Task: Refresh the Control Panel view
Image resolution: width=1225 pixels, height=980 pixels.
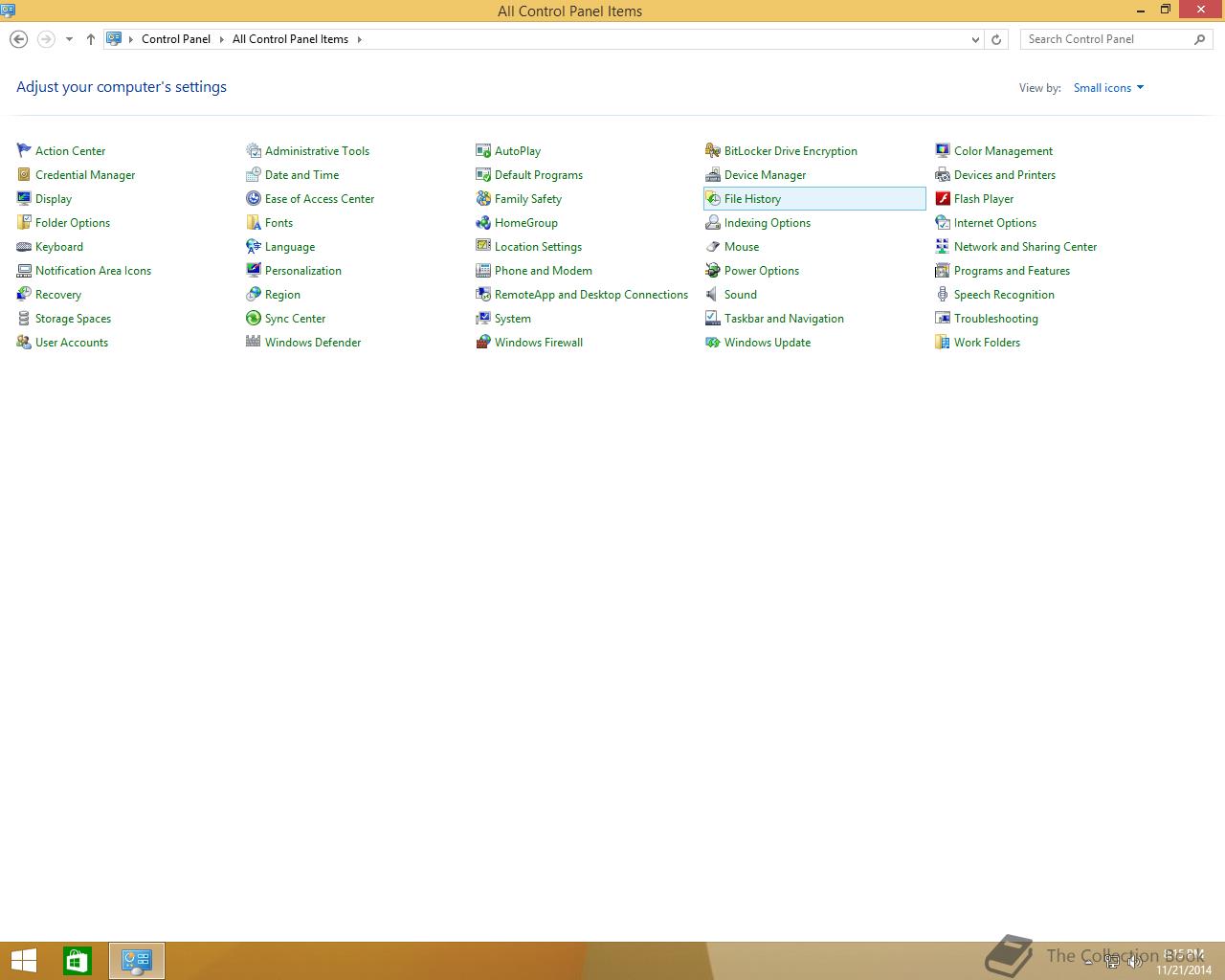Action: point(996,39)
